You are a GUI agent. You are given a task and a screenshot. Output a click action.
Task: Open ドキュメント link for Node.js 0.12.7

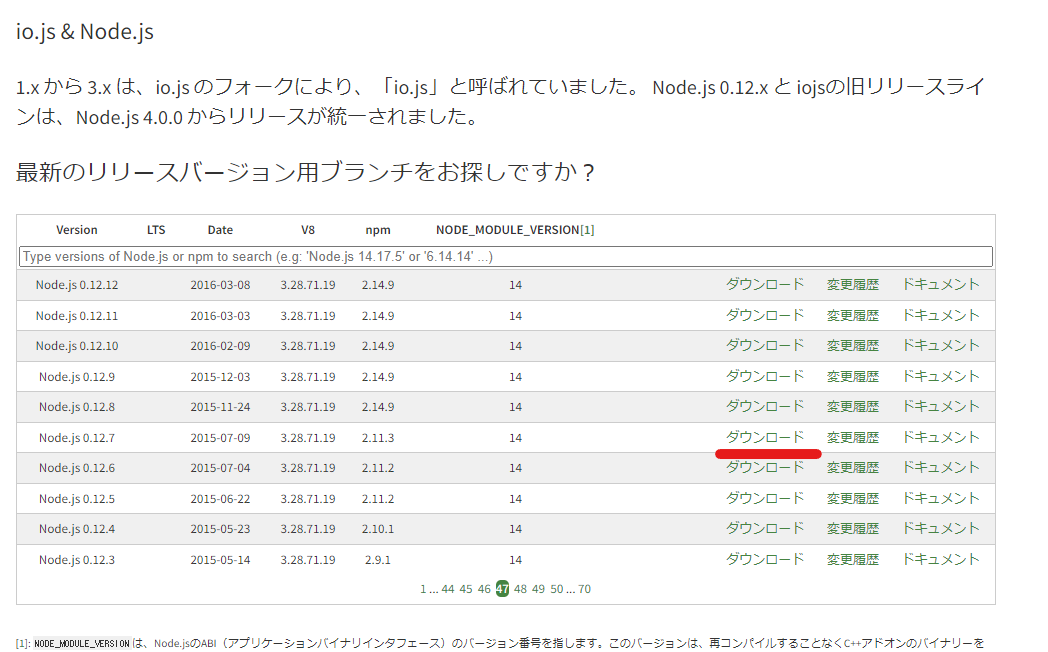(940, 438)
